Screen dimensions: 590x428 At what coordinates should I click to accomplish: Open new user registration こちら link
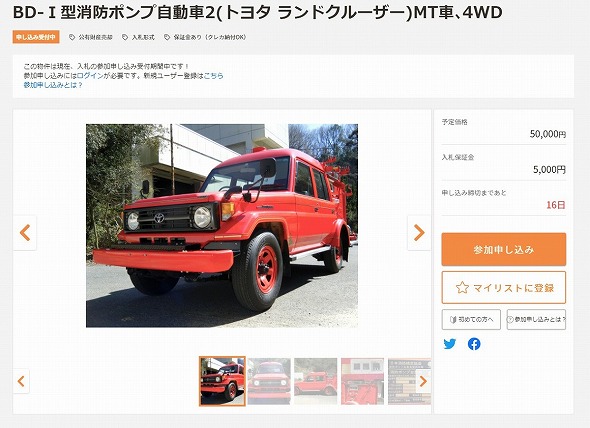coord(213,76)
